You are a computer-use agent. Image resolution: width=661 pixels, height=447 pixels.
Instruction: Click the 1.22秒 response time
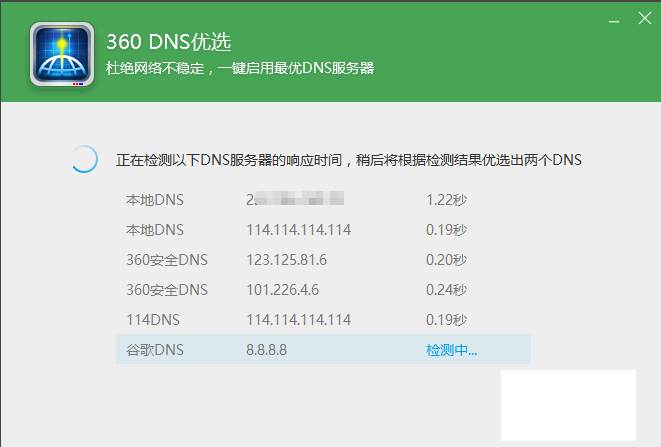coord(446,200)
